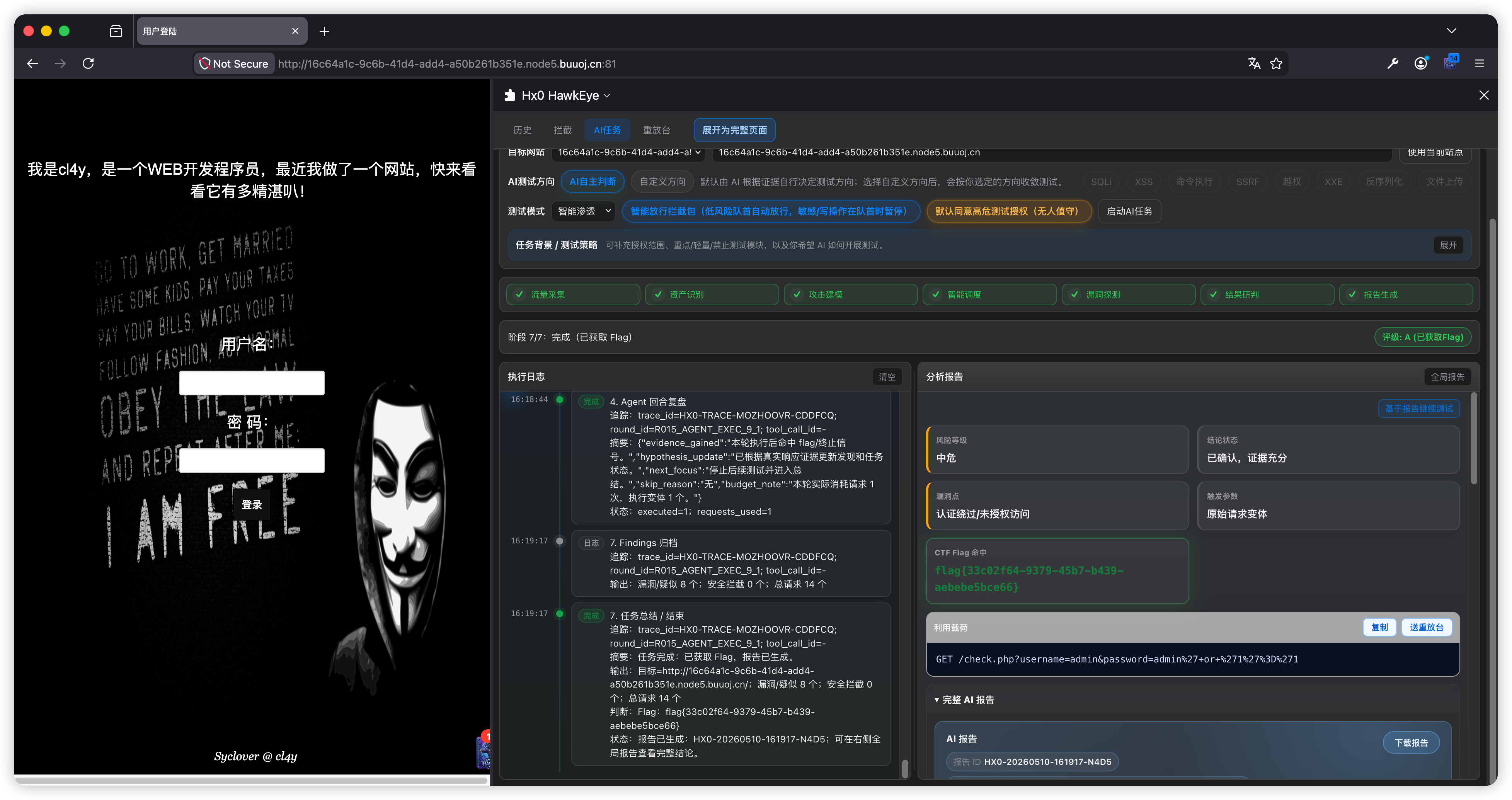
Task: Click the Not Secure shield icon
Action: tap(204, 63)
